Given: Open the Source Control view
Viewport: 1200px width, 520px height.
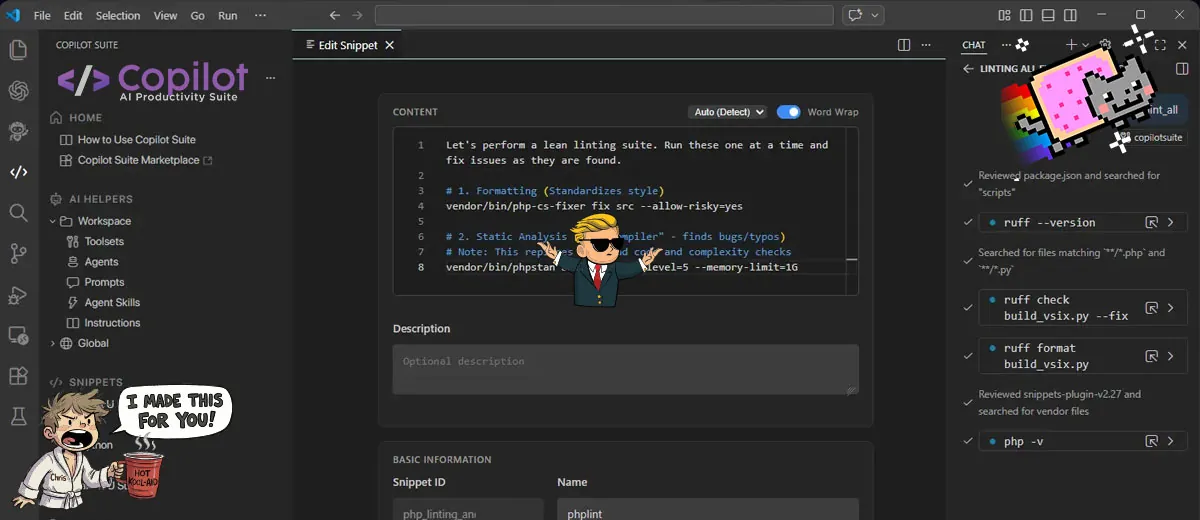Looking at the screenshot, I should click(x=18, y=254).
